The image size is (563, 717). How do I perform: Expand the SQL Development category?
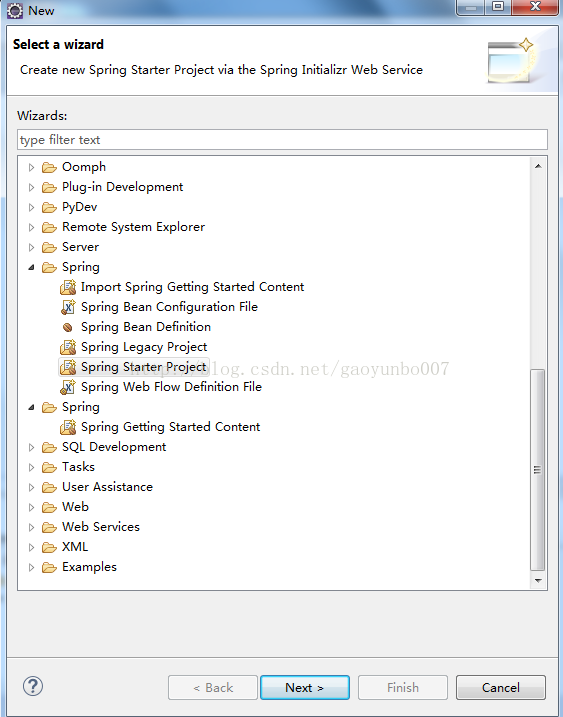pyautogui.click(x=31, y=447)
